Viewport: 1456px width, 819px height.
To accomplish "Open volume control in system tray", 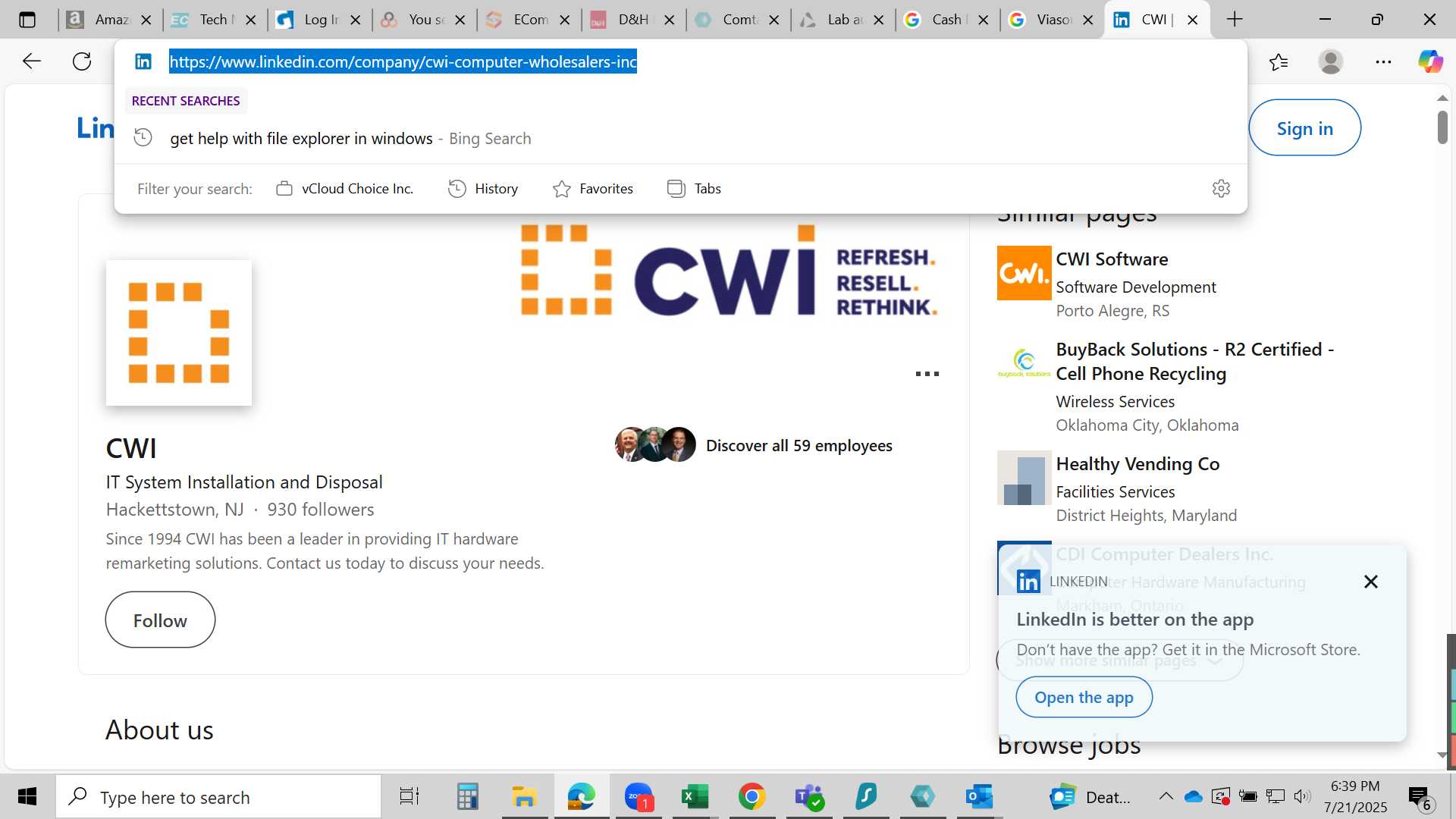I will click(x=1302, y=796).
